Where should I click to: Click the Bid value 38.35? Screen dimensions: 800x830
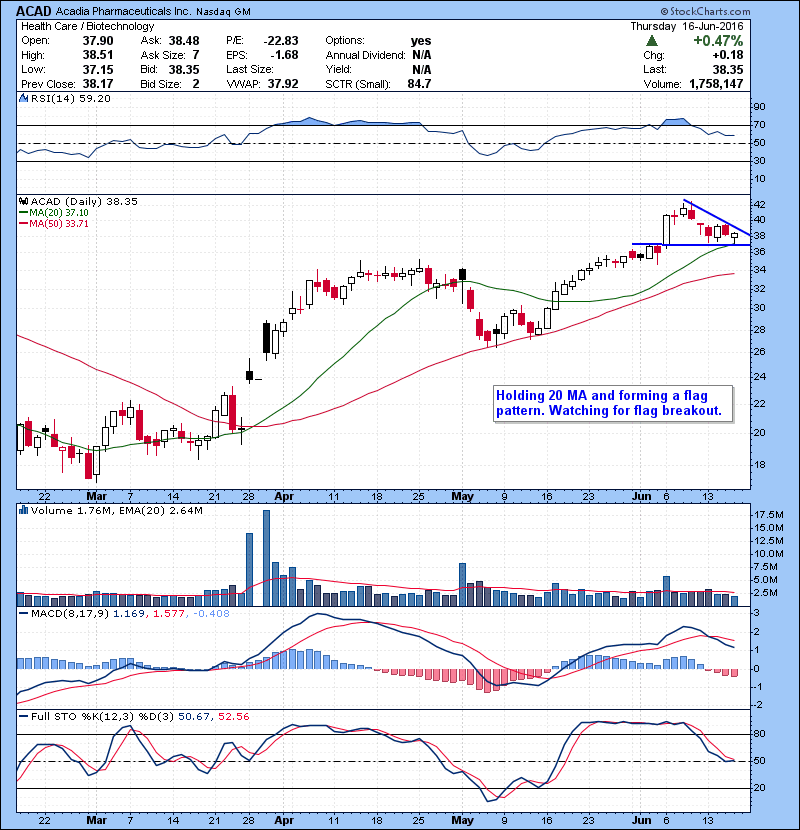184,69
